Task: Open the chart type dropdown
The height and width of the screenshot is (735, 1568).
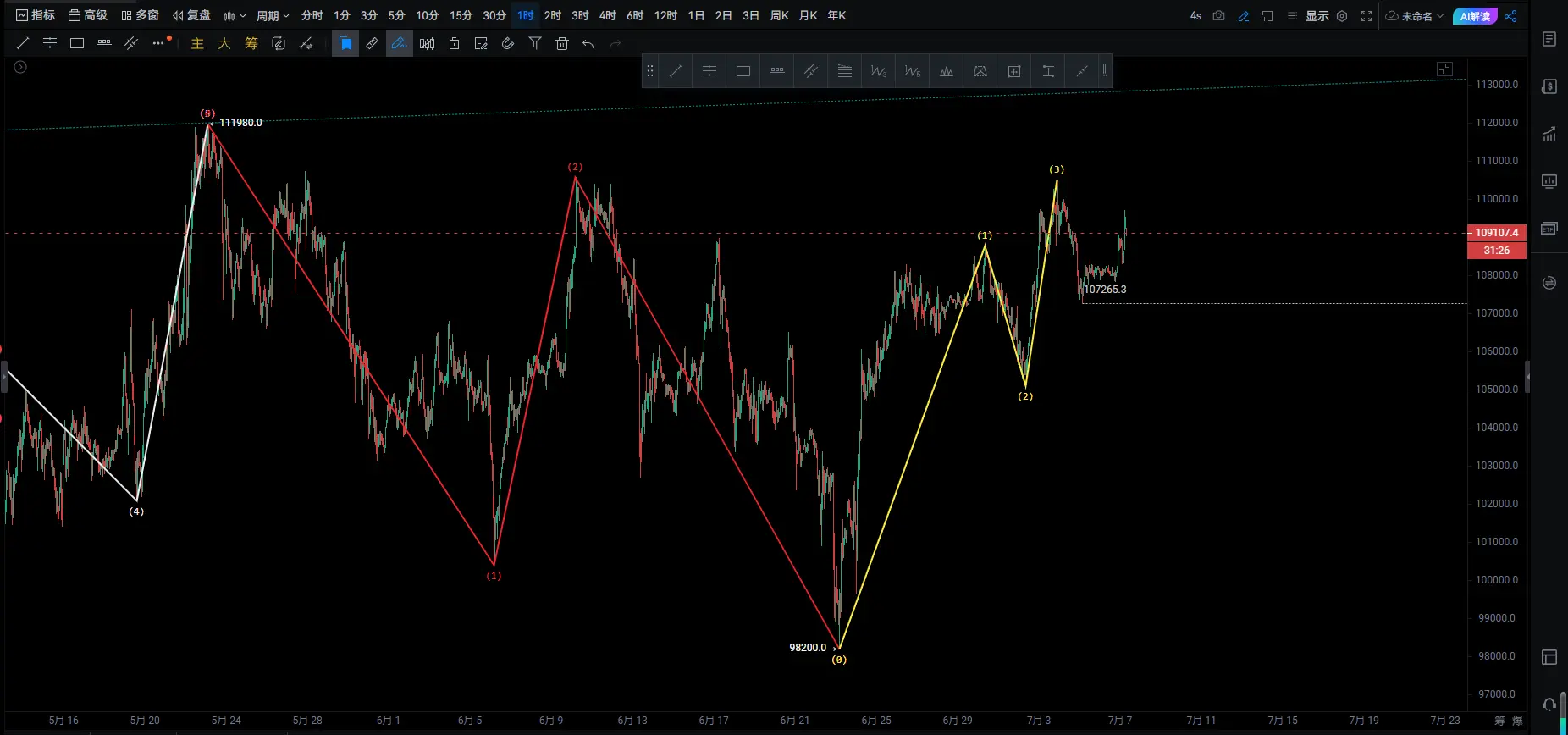Action: tap(235, 15)
